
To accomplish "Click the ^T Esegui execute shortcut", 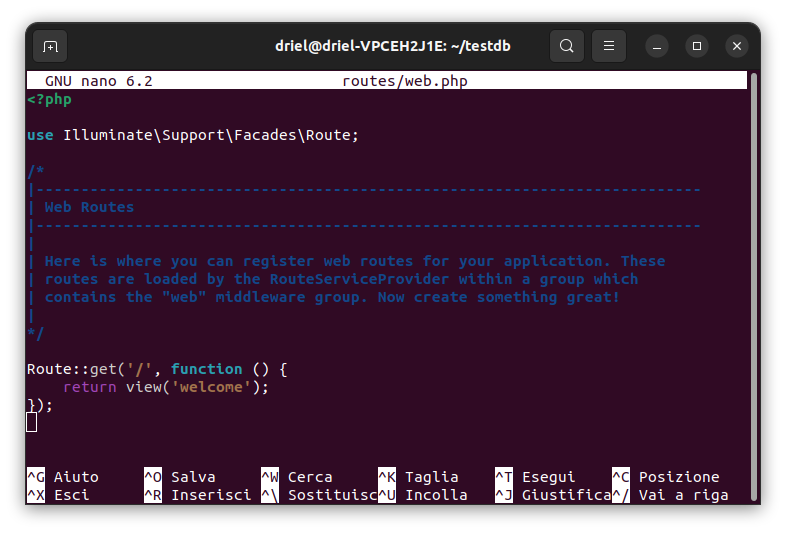I will pos(535,477).
